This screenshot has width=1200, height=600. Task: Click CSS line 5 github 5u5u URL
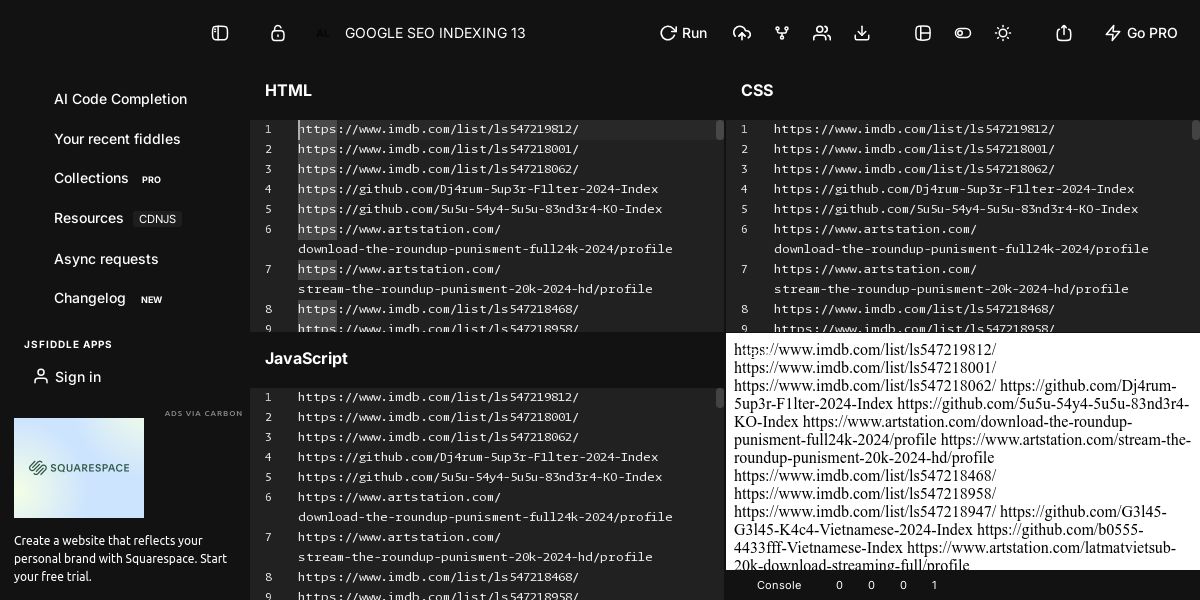click(x=956, y=209)
